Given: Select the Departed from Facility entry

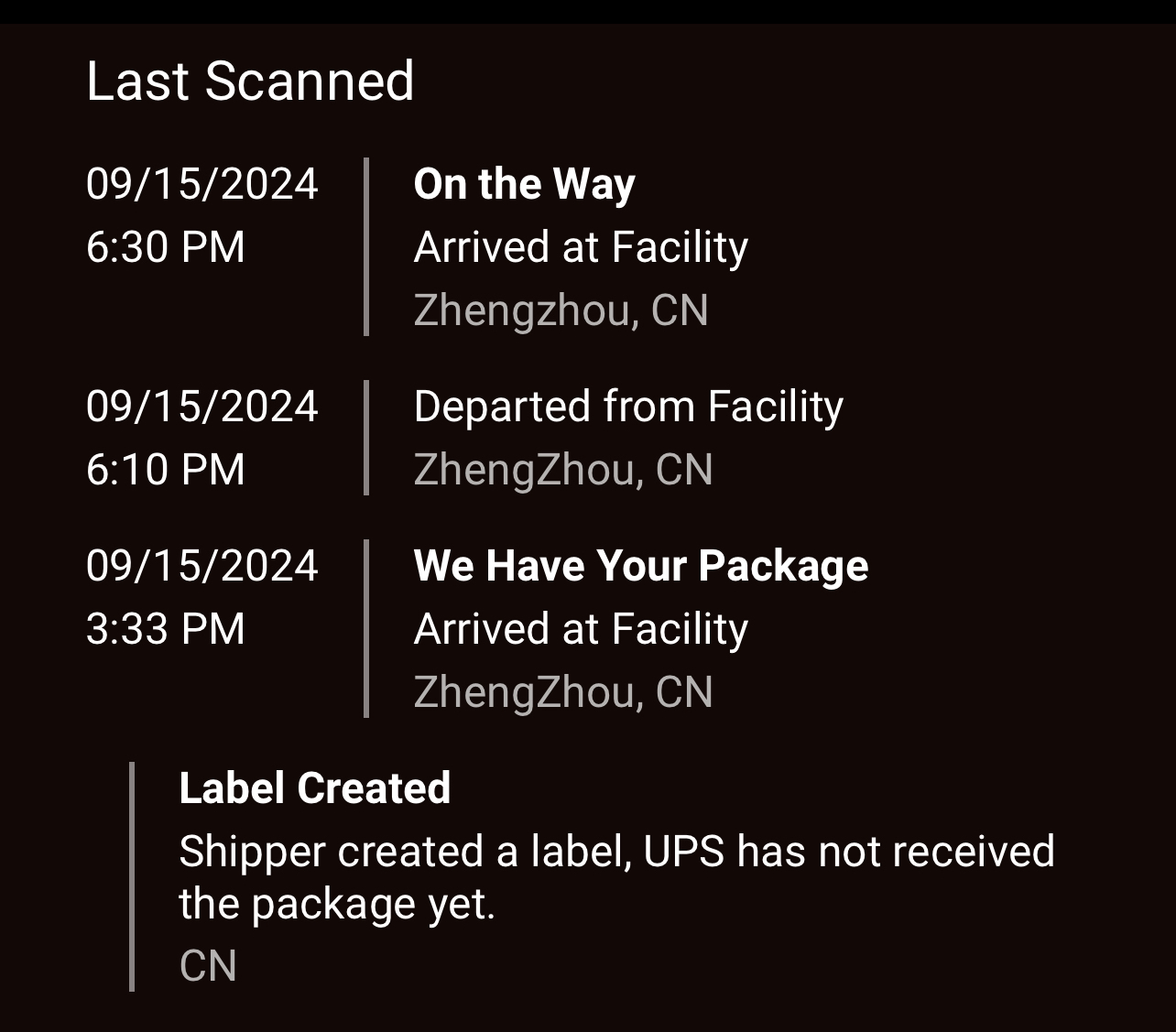Looking at the screenshot, I should coord(628,407).
